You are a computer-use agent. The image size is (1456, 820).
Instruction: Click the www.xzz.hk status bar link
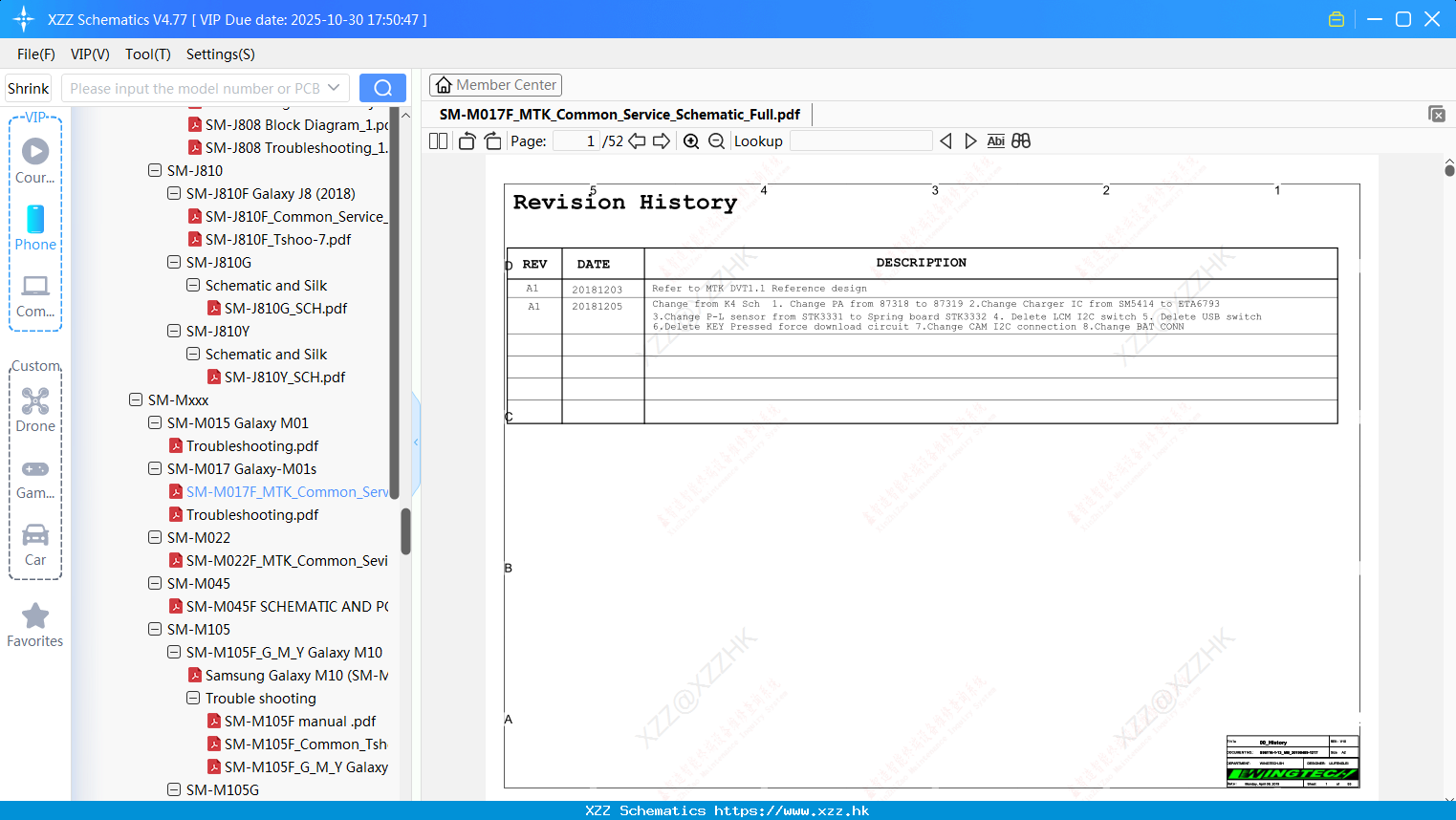tap(792, 810)
